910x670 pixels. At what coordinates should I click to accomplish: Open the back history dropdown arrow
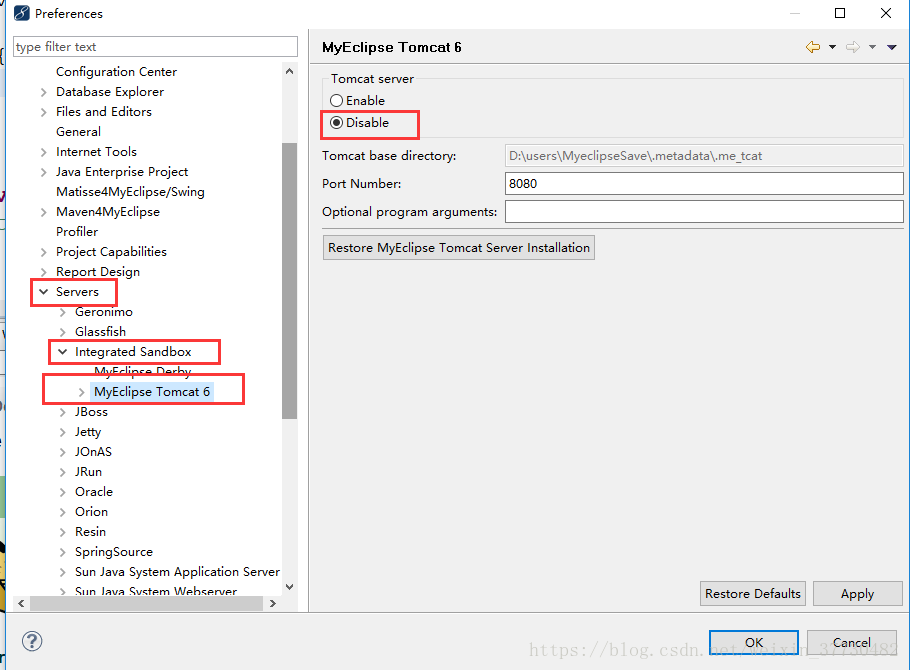click(x=832, y=47)
